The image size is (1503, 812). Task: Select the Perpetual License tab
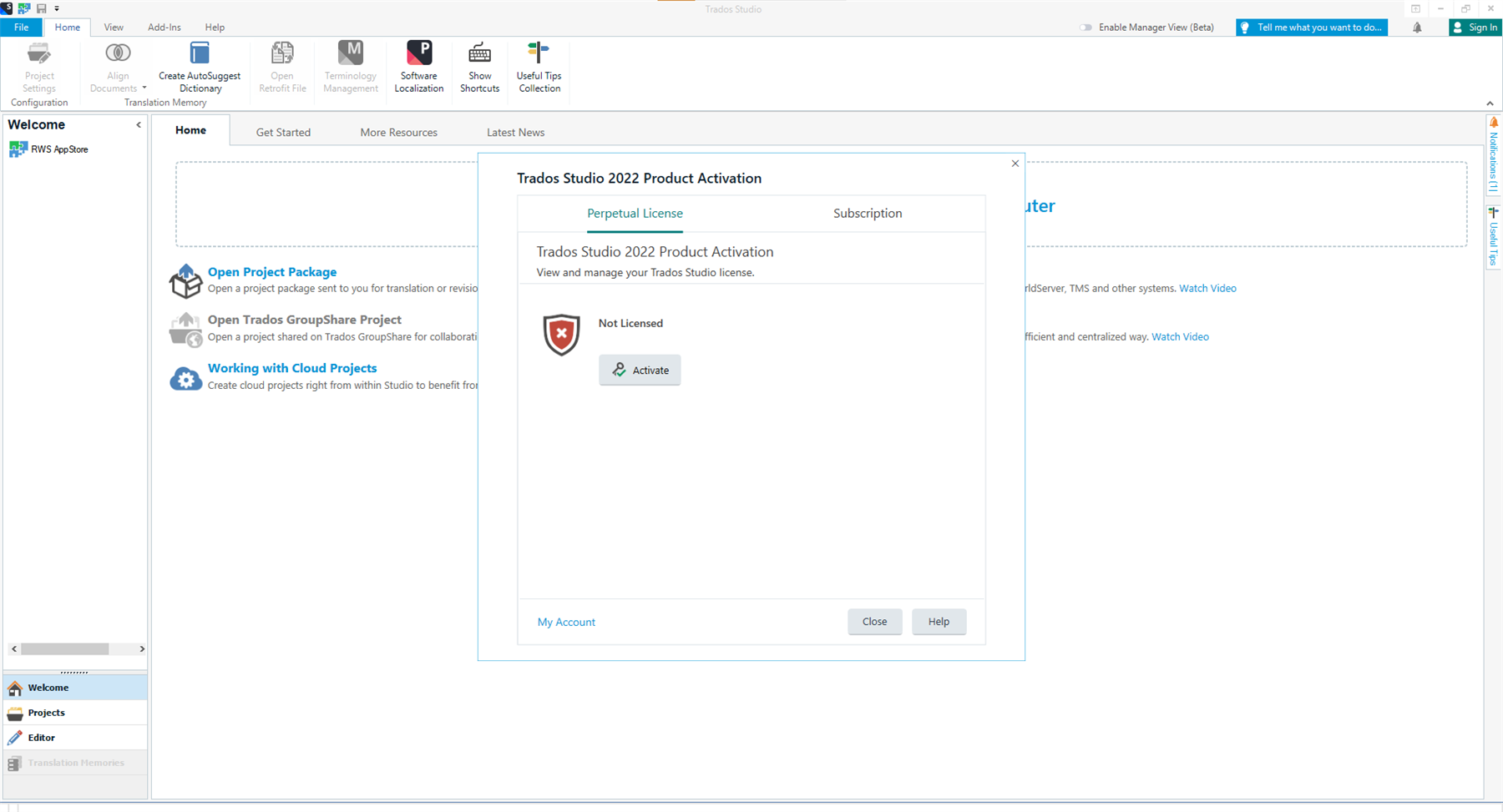click(x=635, y=214)
